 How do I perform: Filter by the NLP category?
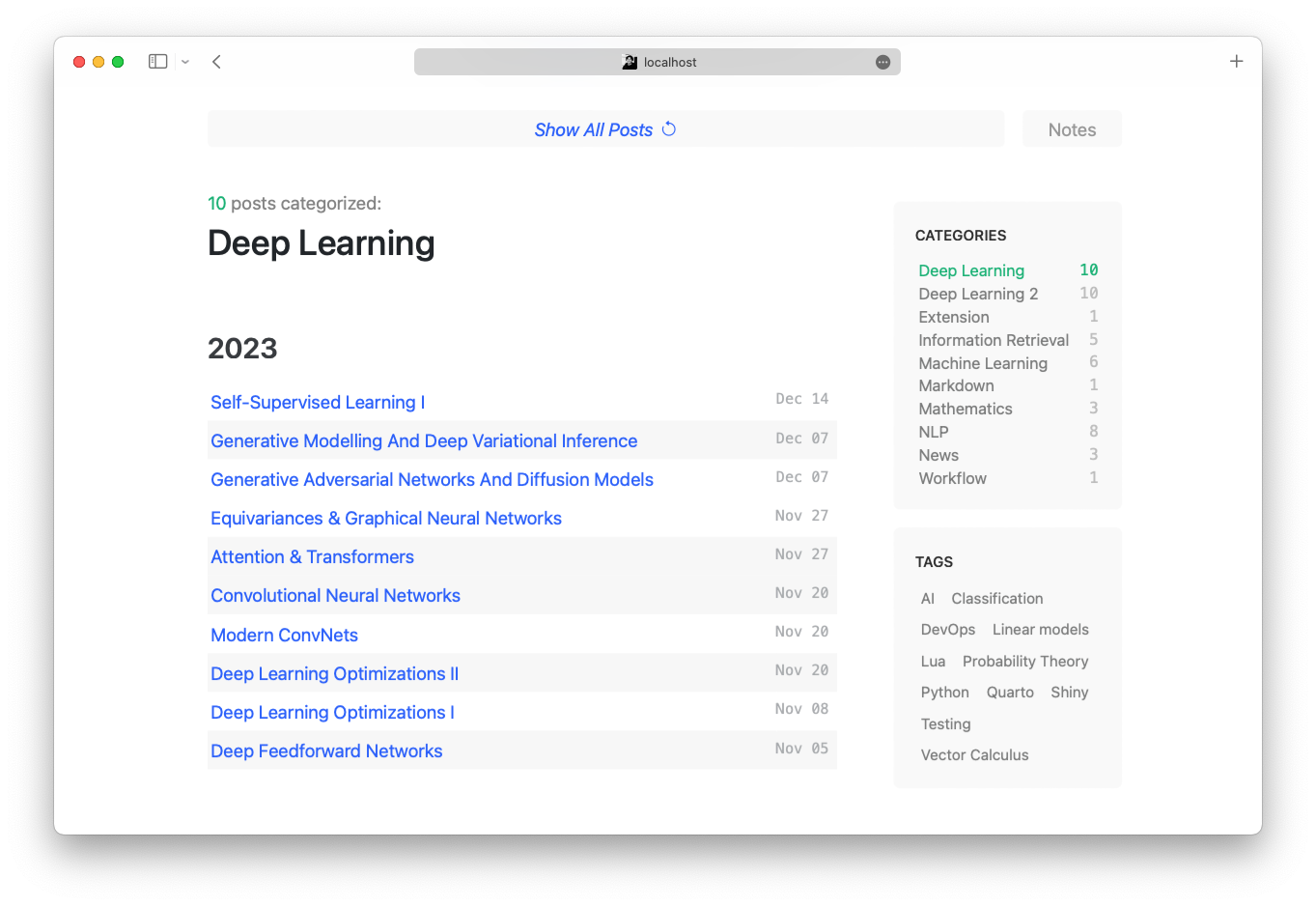[934, 432]
